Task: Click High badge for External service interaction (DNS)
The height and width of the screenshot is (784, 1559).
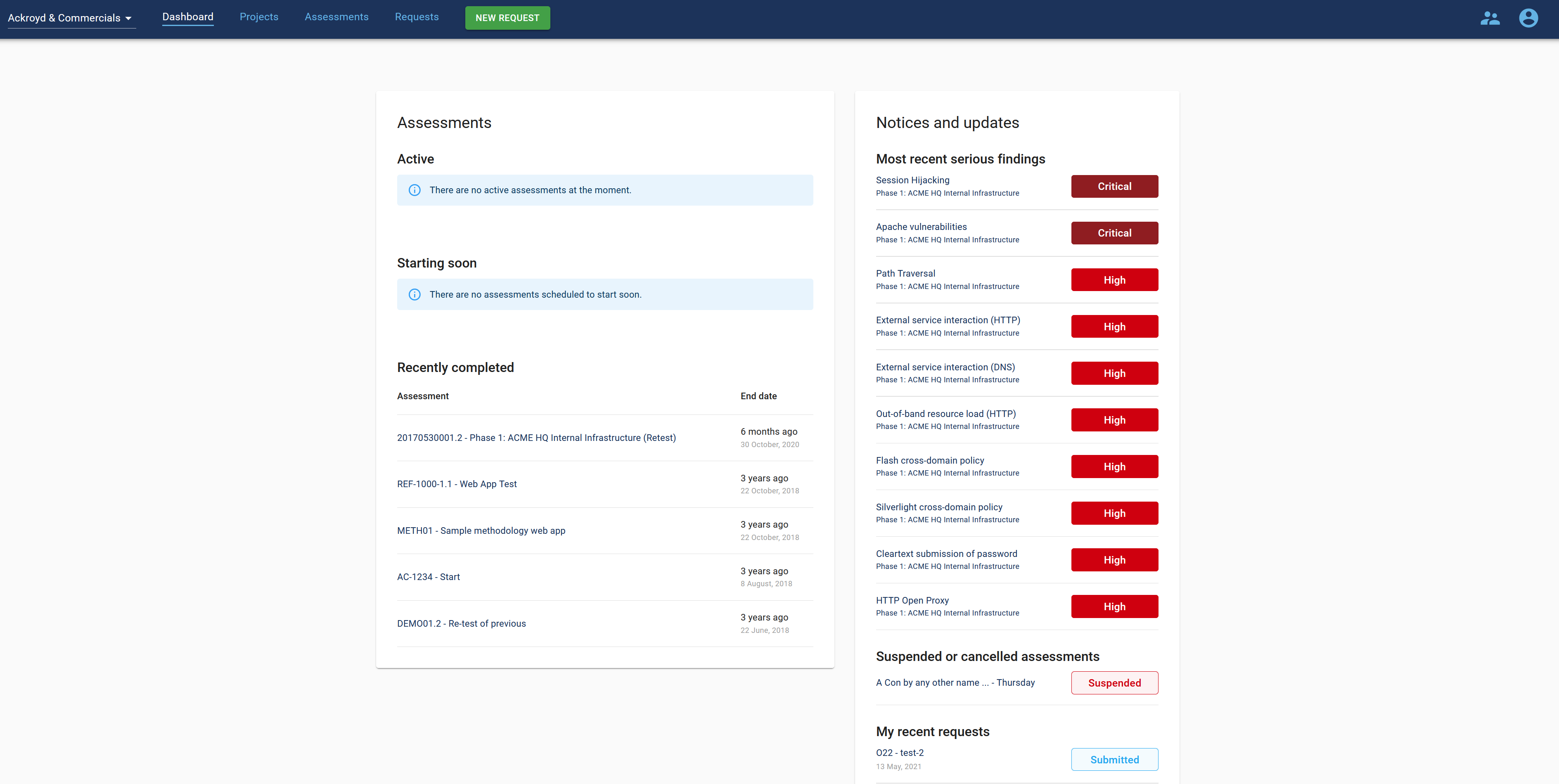Action: click(1114, 373)
